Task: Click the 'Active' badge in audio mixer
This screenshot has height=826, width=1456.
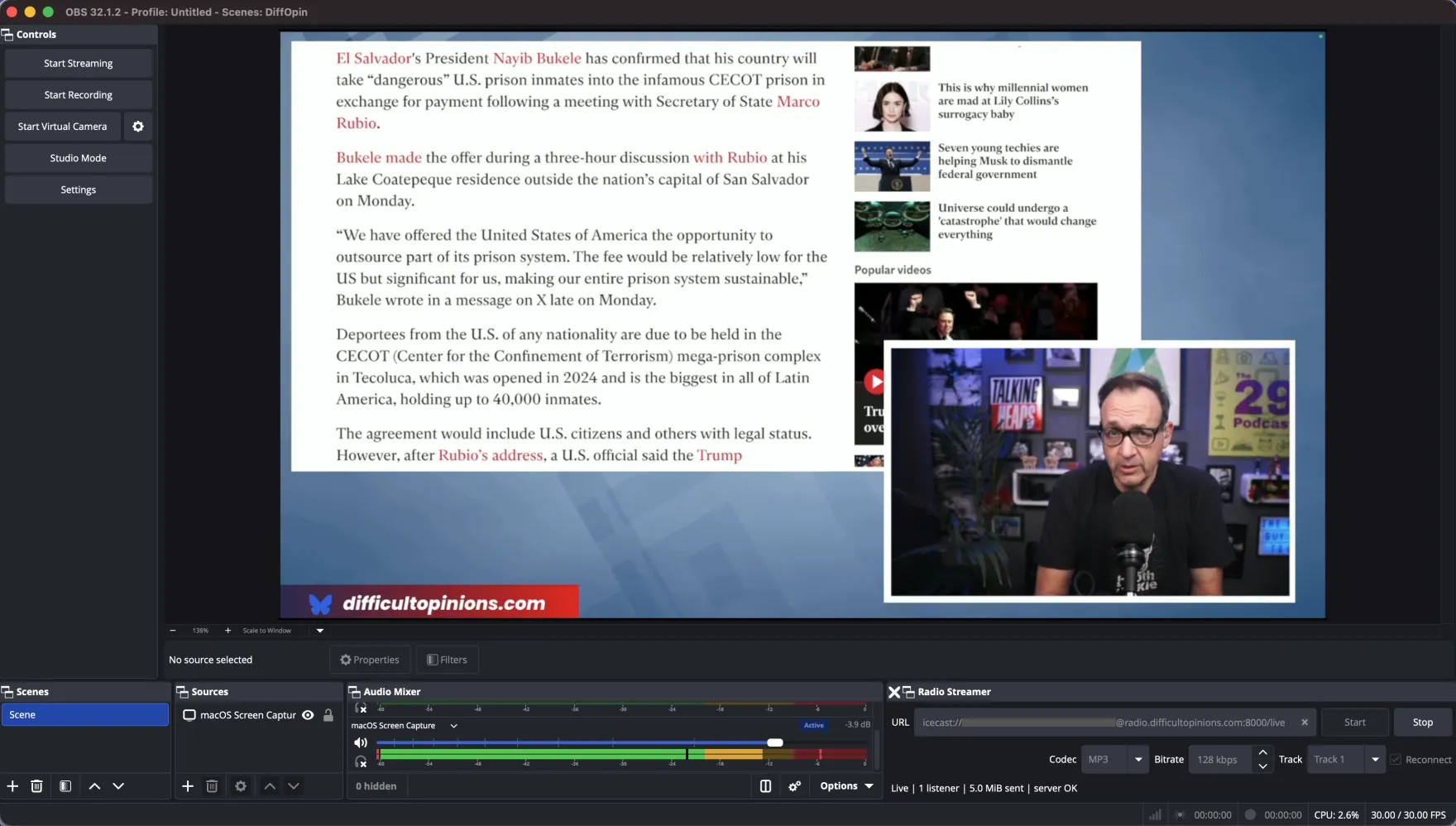Action: pyautogui.click(x=814, y=725)
